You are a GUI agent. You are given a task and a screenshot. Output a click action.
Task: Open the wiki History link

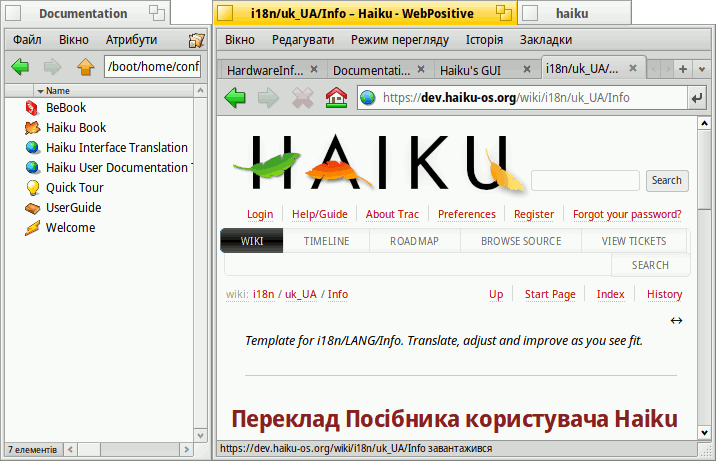(x=664, y=294)
